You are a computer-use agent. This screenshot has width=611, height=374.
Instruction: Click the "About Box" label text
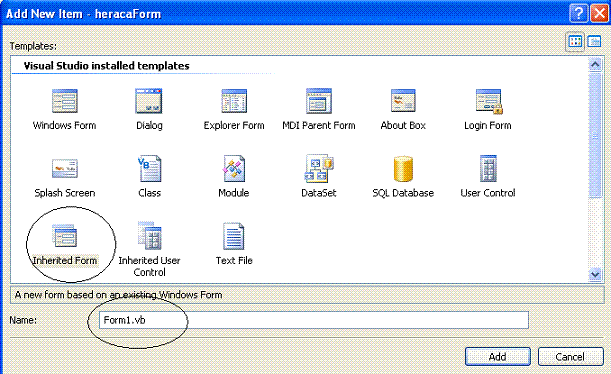point(403,125)
